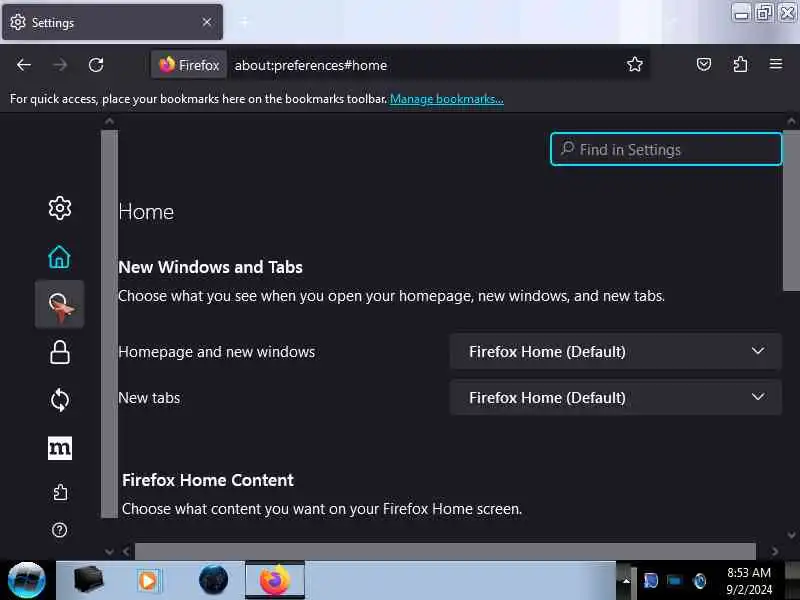Open the Search settings category icon
The width and height of the screenshot is (800, 600).
[x=60, y=305]
